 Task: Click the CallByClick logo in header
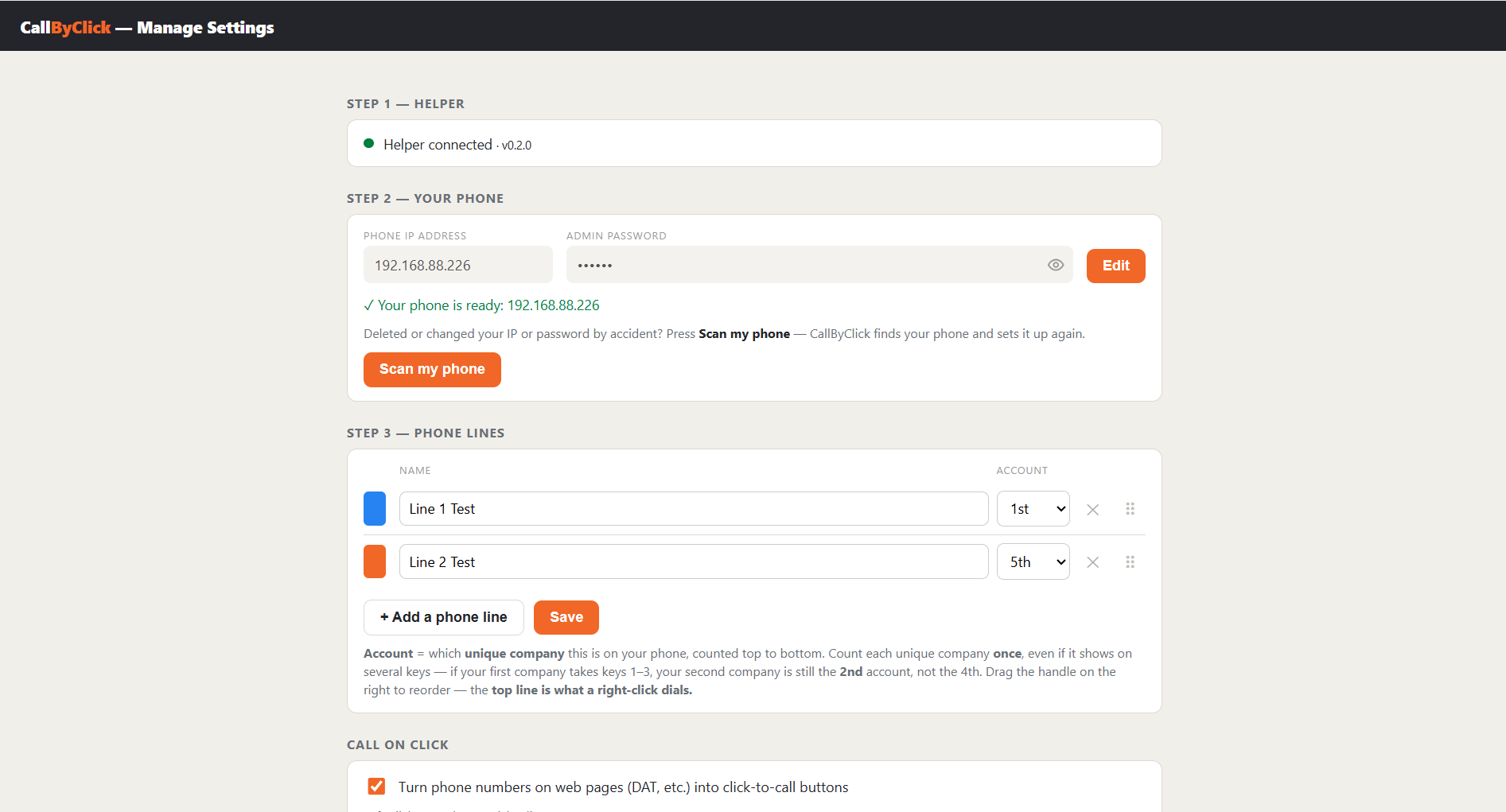(x=65, y=28)
